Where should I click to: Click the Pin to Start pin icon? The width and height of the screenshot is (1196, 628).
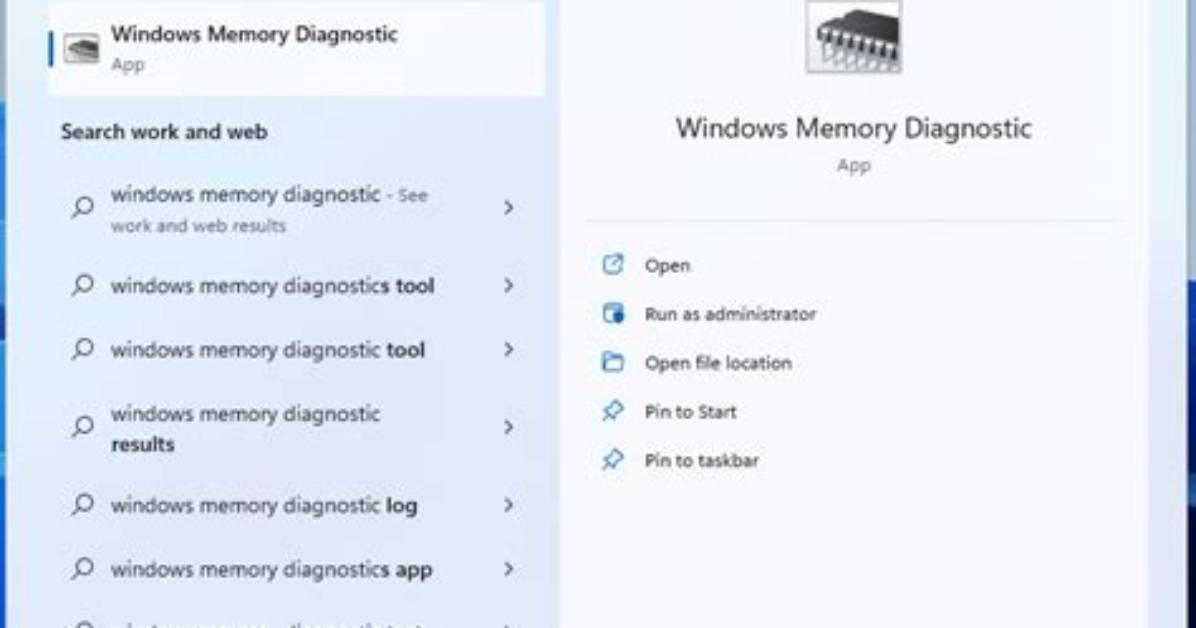(x=612, y=411)
